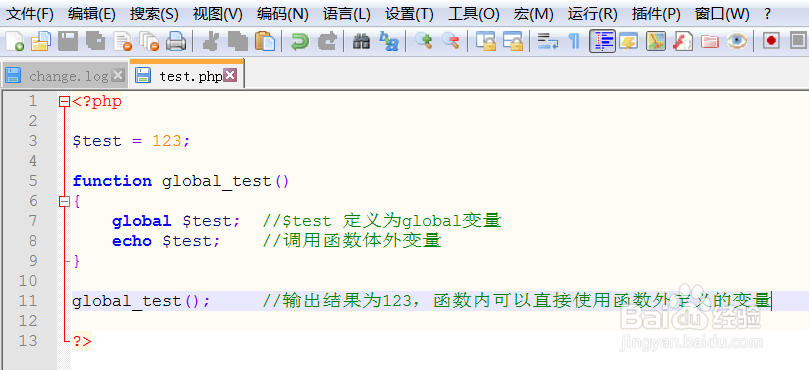
Task: Collapse the <?php block fold marker
Action: (64, 102)
